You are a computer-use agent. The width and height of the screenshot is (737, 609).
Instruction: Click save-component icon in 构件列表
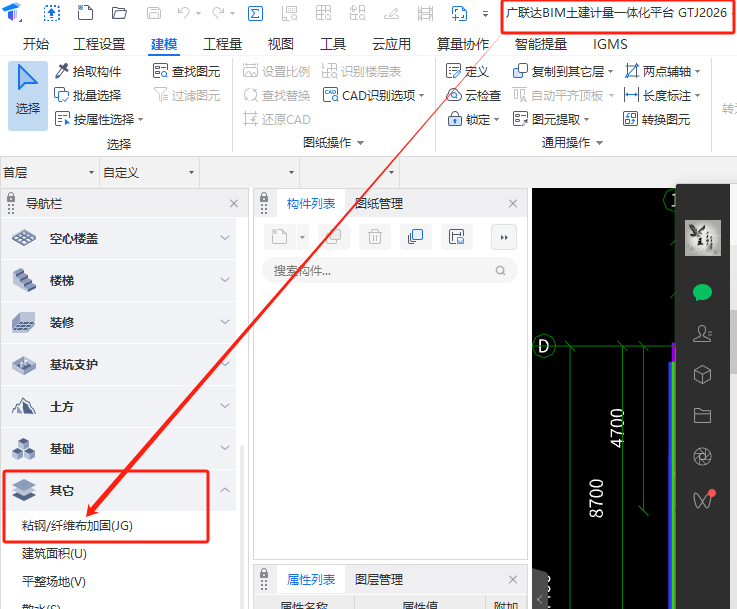(x=456, y=237)
